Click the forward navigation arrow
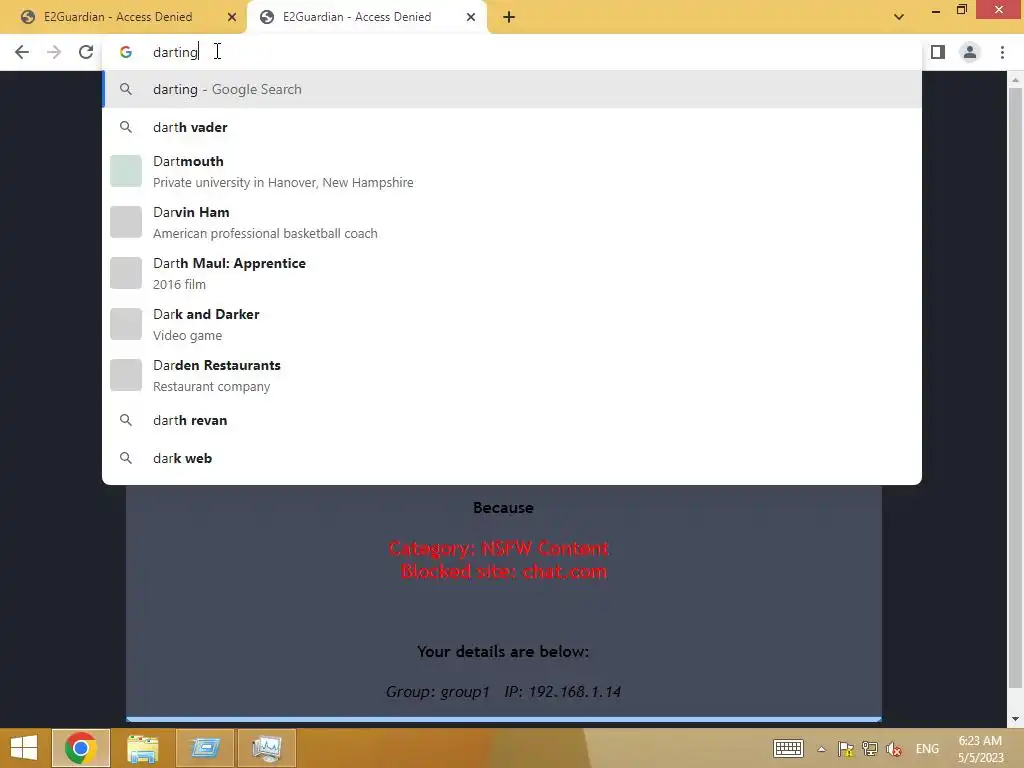Viewport: 1024px width, 768px height. click(54, 52)
